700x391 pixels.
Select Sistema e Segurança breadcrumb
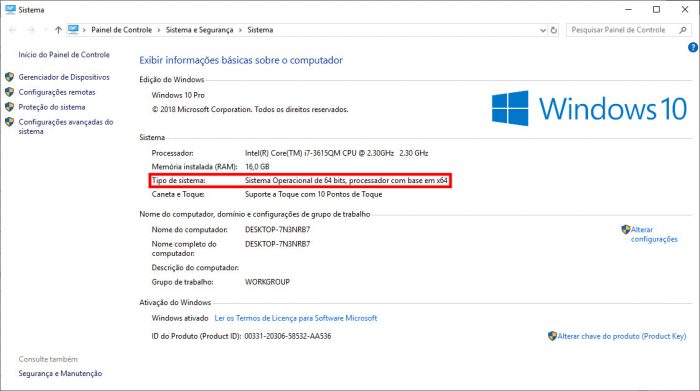click(200, 30)
